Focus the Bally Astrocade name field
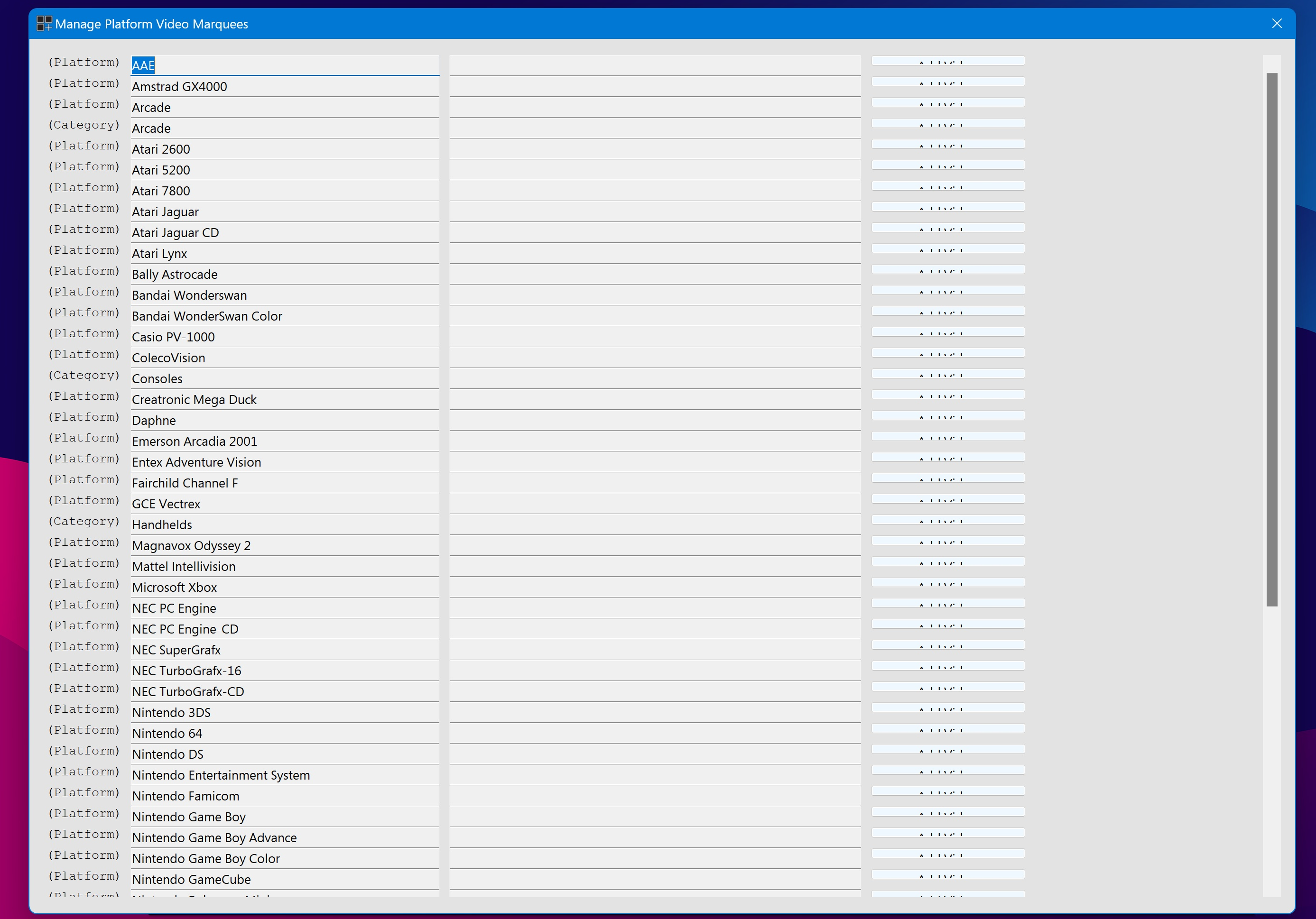The width and height of the screenshot is (1316, 919). [x=285, y=275]
